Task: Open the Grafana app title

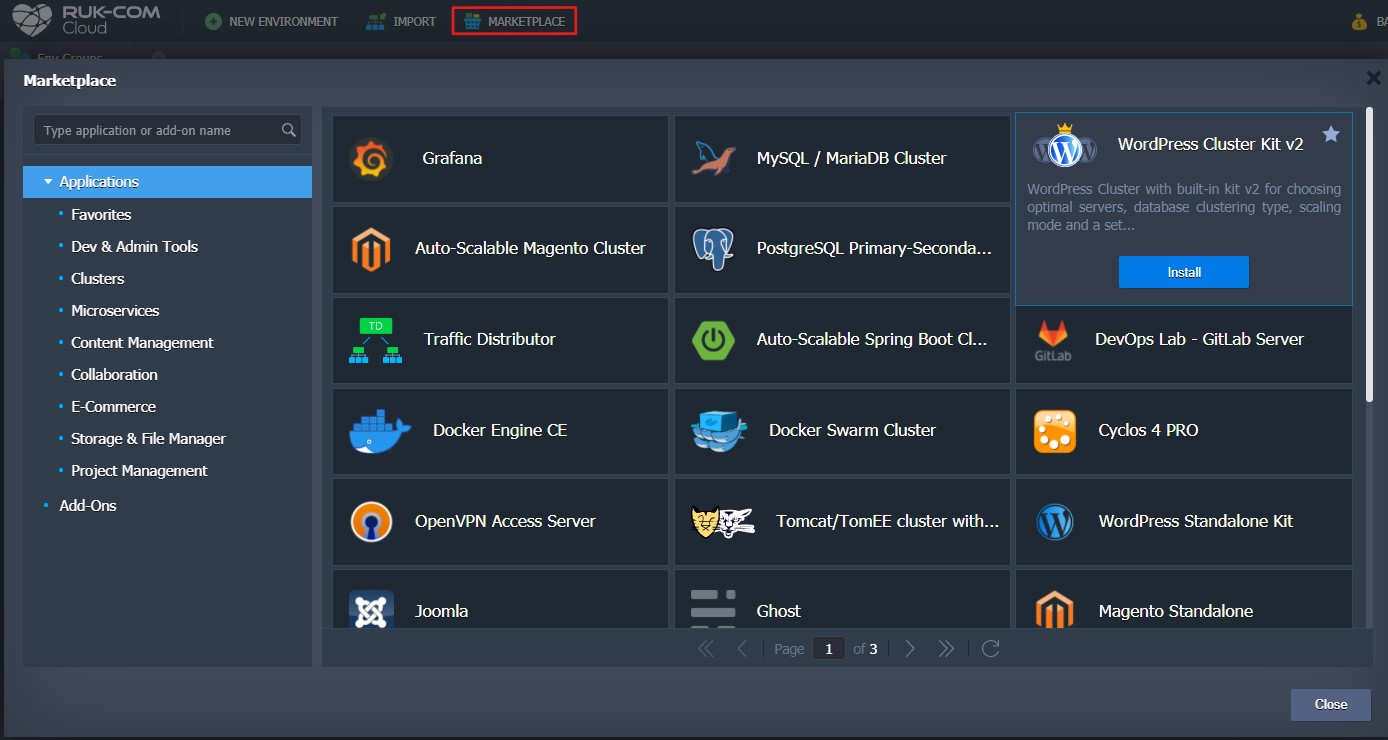Action: tap(452, 158)
